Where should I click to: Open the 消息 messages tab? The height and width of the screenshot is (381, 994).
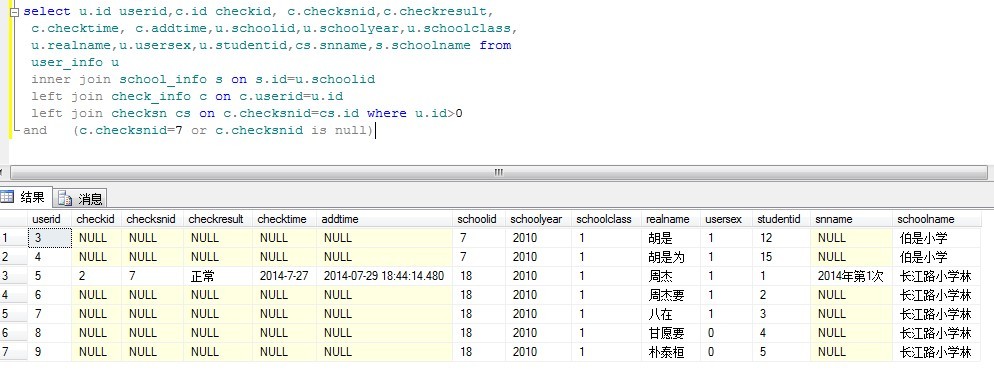point(81,198)
